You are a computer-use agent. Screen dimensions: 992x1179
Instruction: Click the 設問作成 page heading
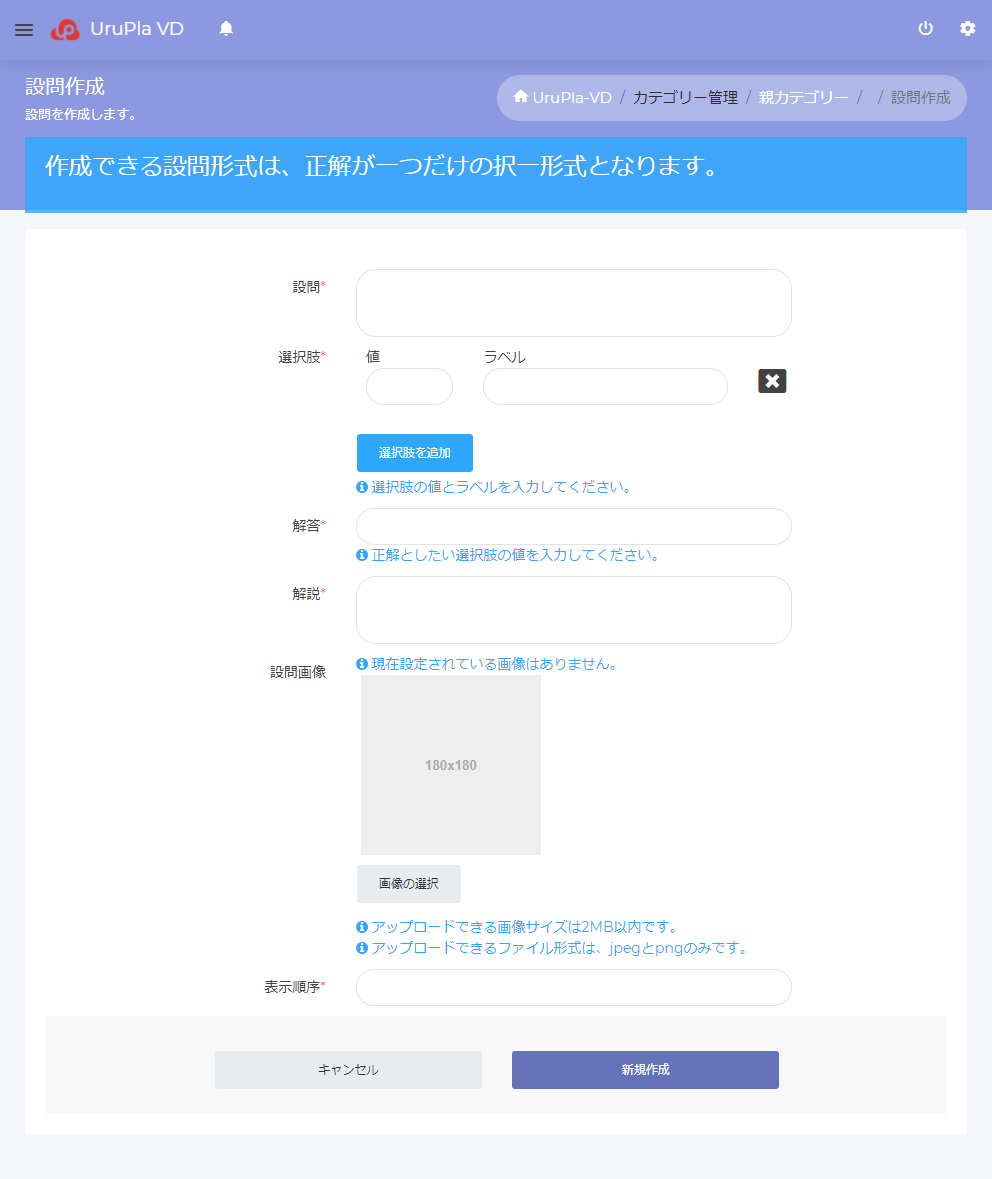pos(65,86)
